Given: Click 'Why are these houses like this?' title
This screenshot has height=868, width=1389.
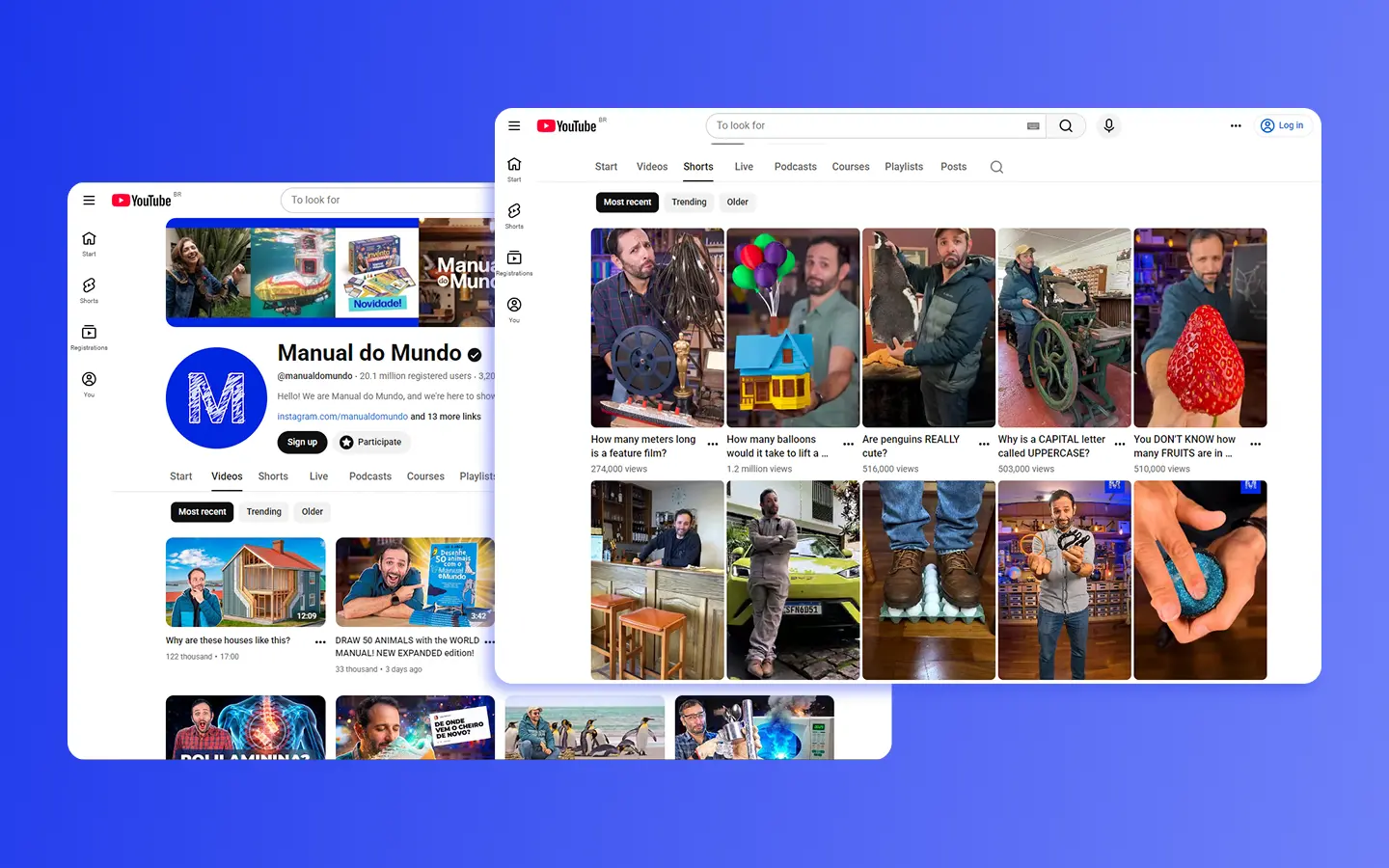Looking at the screenshot, I should [x=228, y=640].
